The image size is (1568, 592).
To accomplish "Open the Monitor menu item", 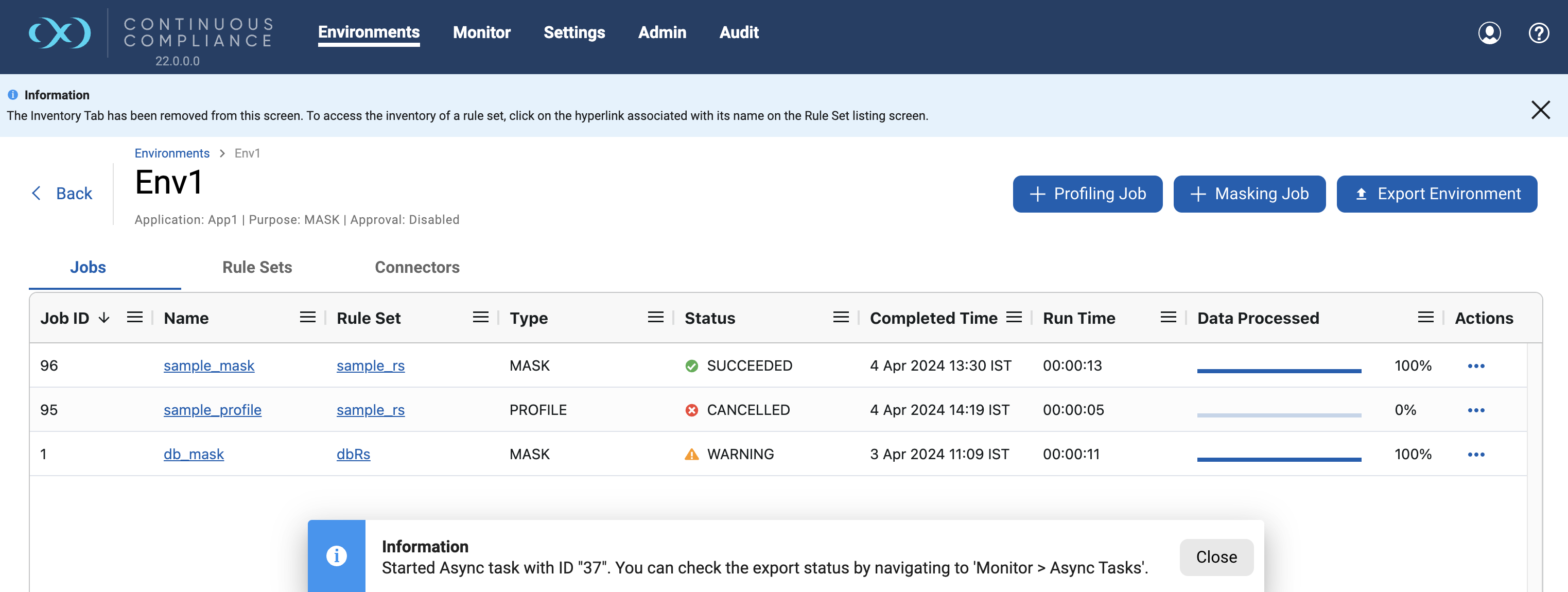I will [481, 33].
